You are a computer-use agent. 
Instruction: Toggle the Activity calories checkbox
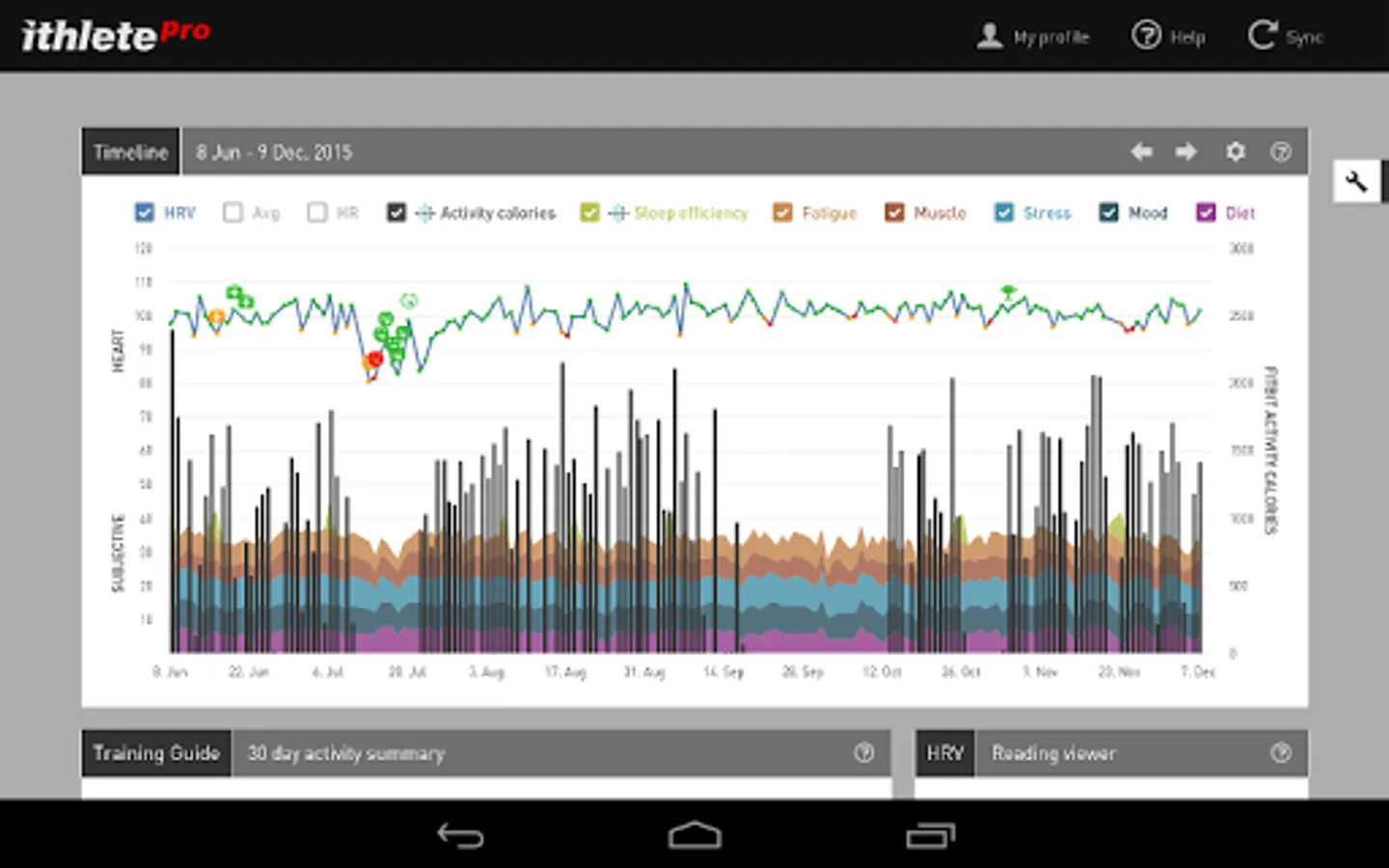click(396, 212)
